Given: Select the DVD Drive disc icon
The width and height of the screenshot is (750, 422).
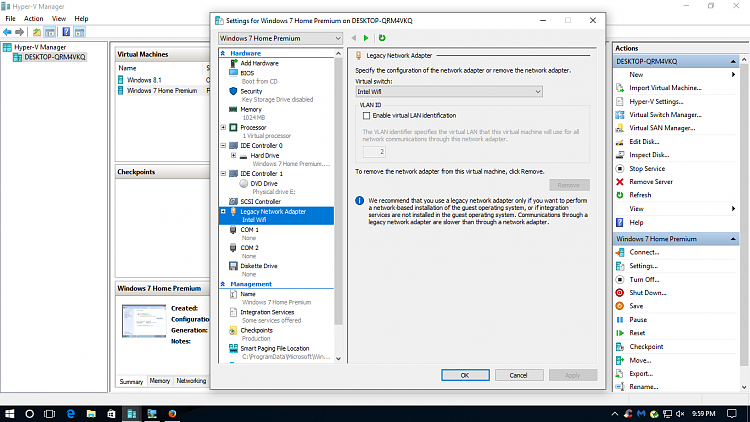Looking at the screenshot, I should [243, 183].
